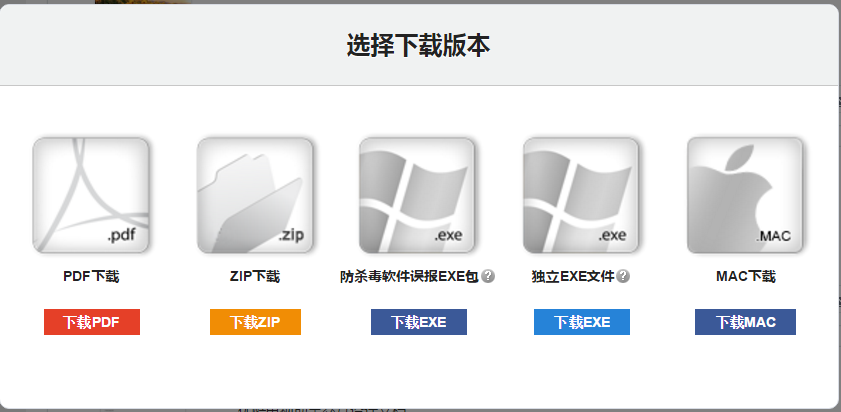
Task: Click 下载EXE button under 防杀毒软件误报EXE包
Action: pyautogui.click(x=419, y=322)
